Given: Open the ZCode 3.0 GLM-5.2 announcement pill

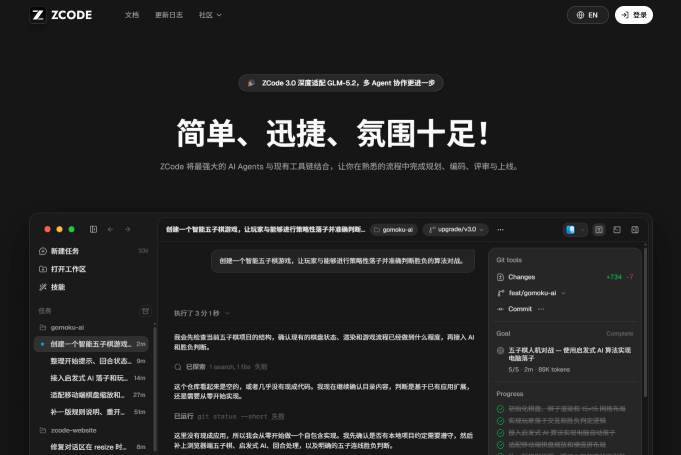Looking at the screenshot, I should pyautogui.click(x=340, y=83).
